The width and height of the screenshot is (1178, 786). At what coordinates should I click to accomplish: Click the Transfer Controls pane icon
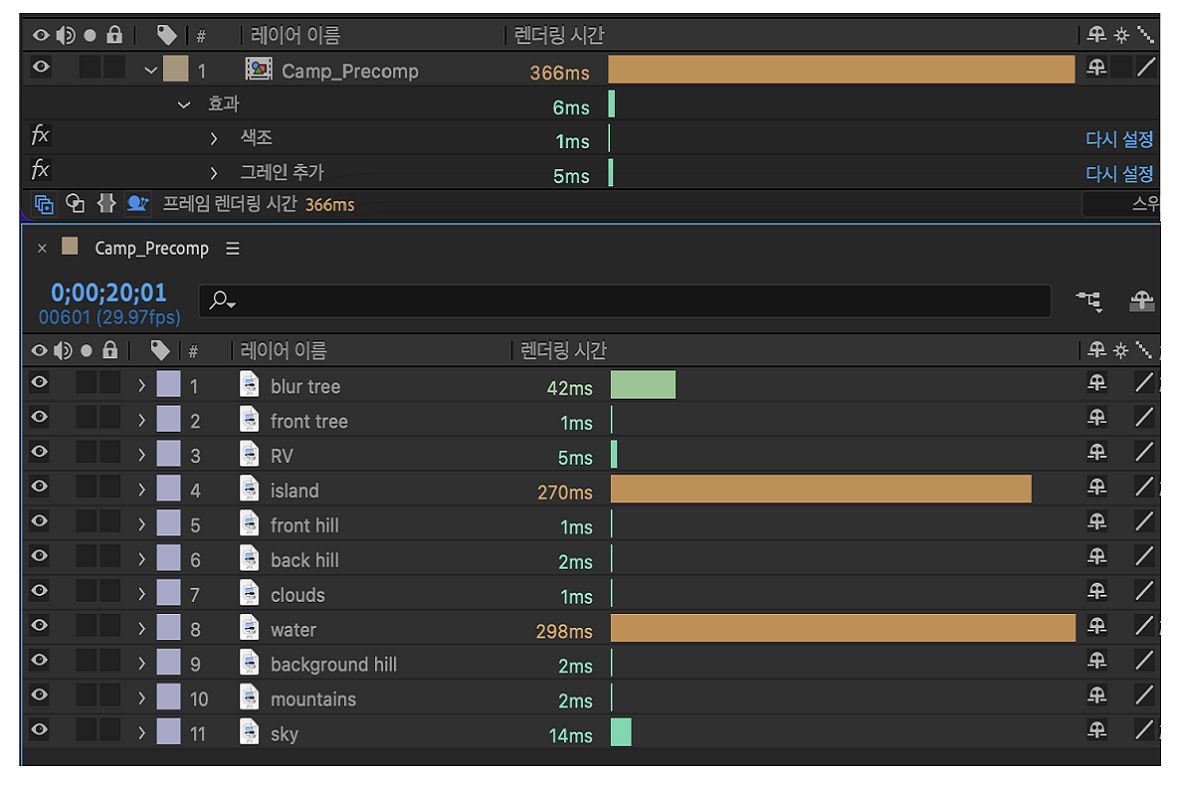75,204
